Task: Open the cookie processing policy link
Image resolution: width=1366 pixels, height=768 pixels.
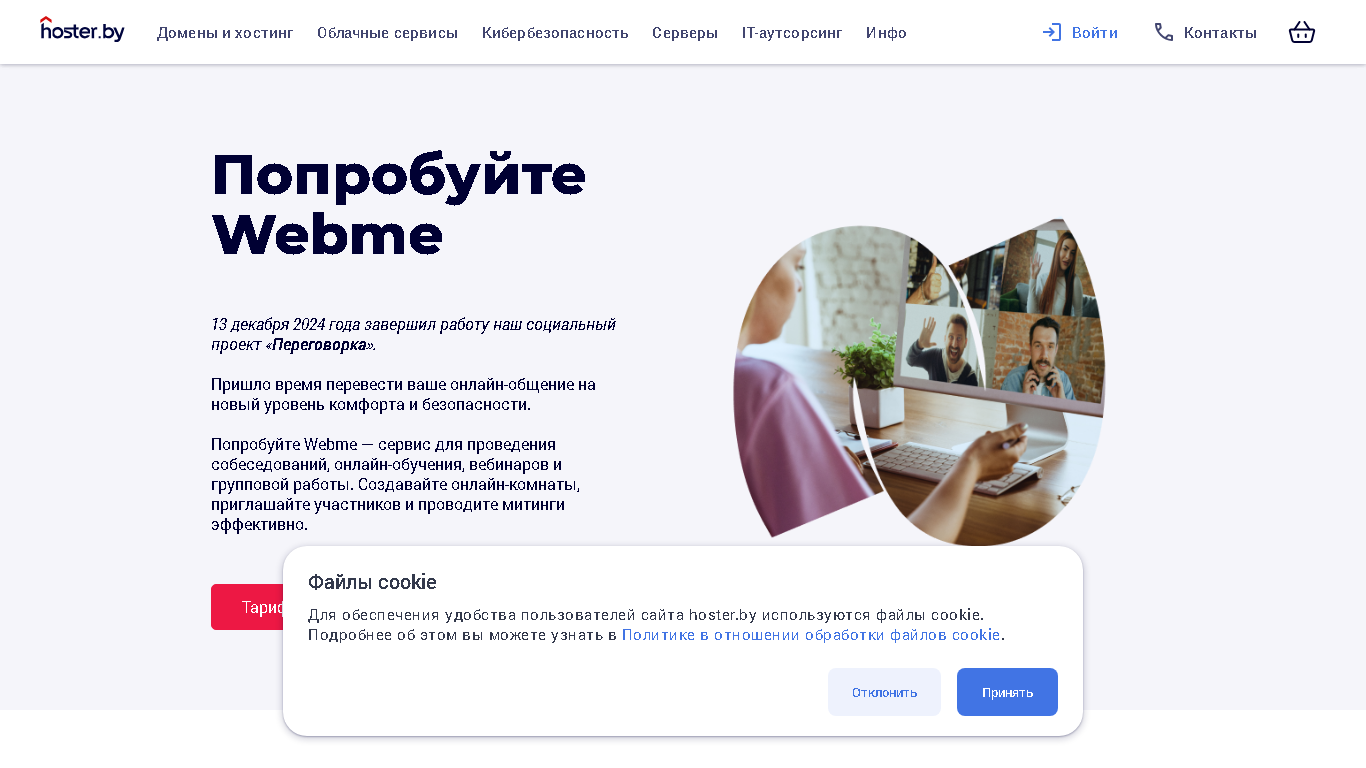Action: click(x=811, y=635)
